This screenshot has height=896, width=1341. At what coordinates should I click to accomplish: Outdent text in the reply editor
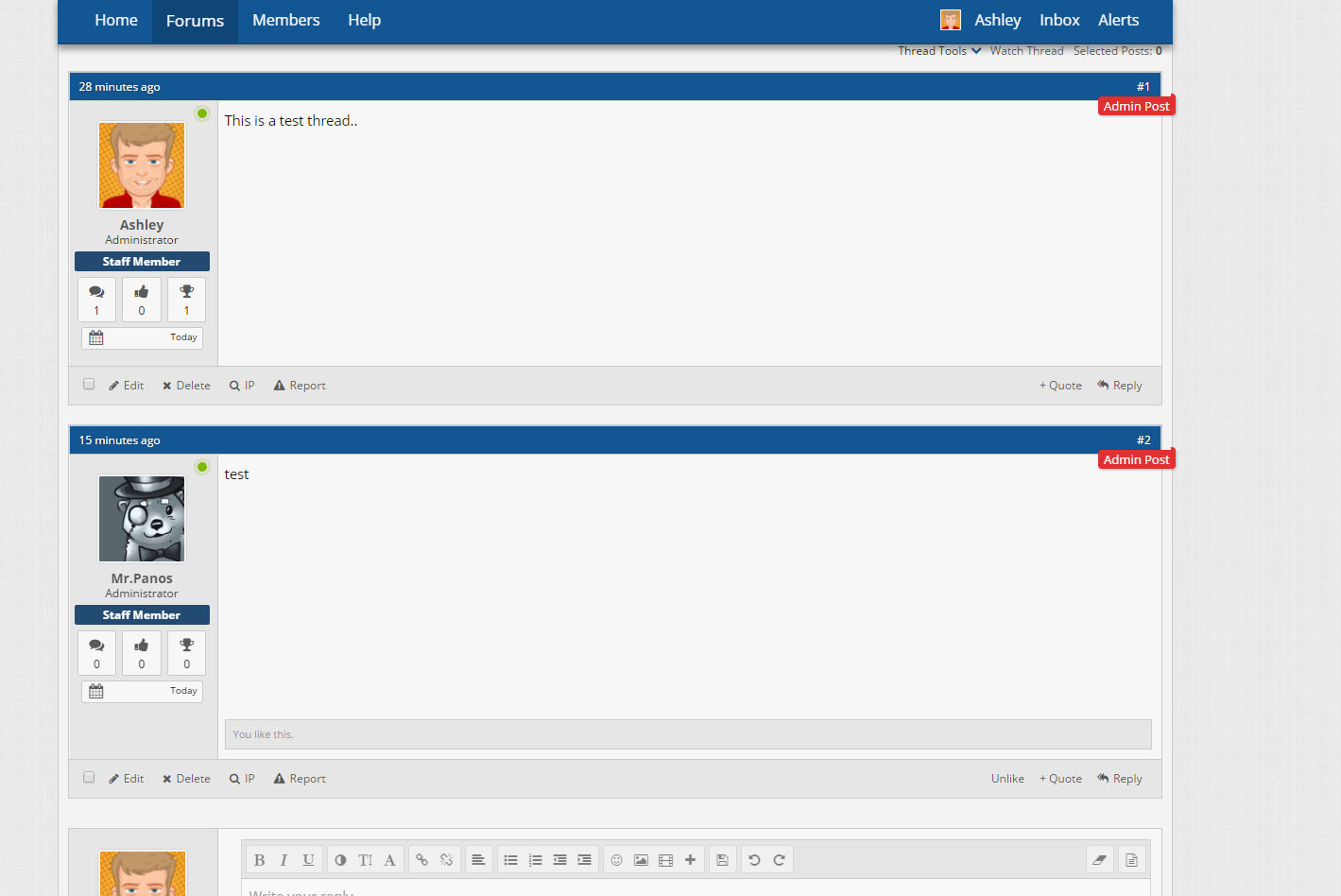coord(559,860)
